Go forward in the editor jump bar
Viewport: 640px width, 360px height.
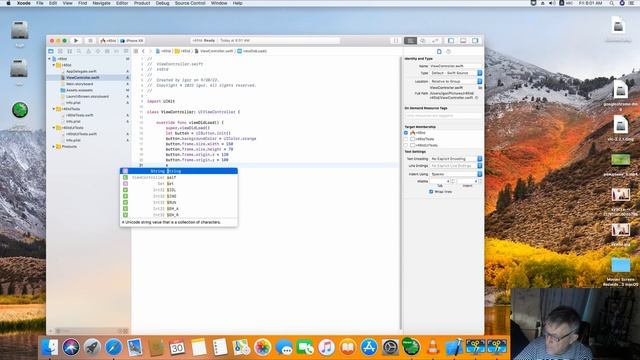click(150, 51)
